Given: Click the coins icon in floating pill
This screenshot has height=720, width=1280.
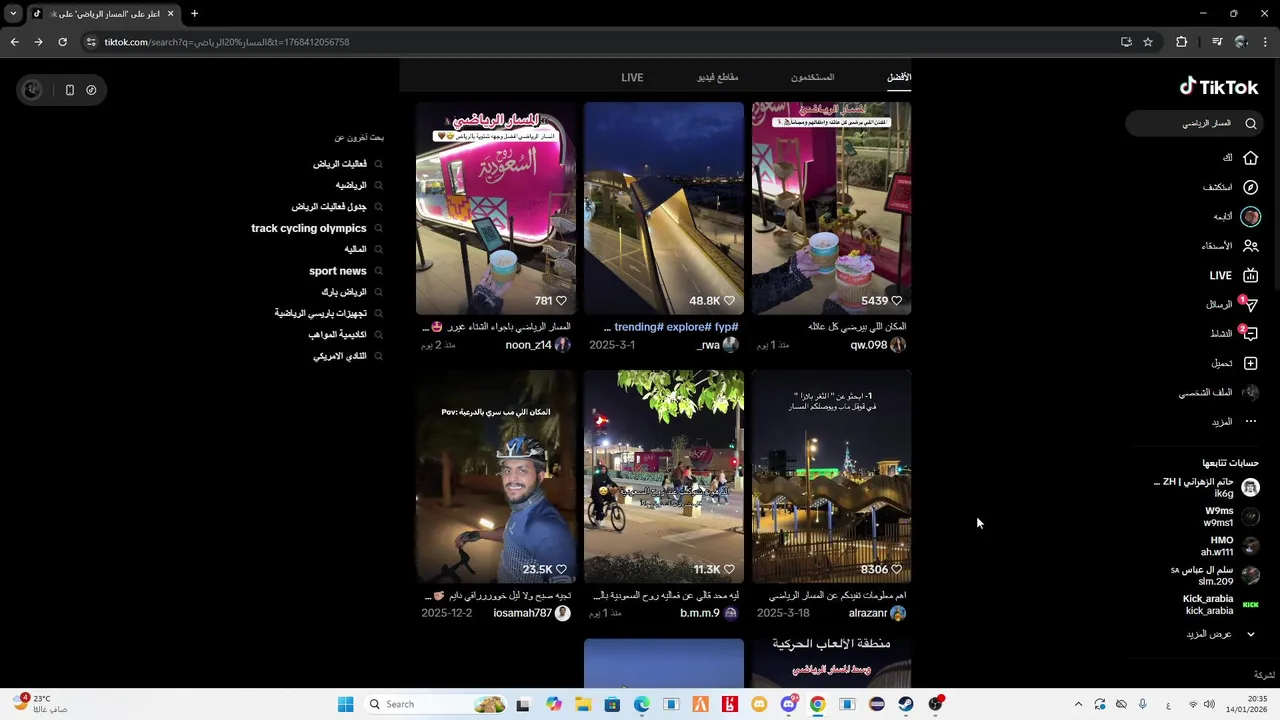Looking at the screenshot, I should coord(91,90).
